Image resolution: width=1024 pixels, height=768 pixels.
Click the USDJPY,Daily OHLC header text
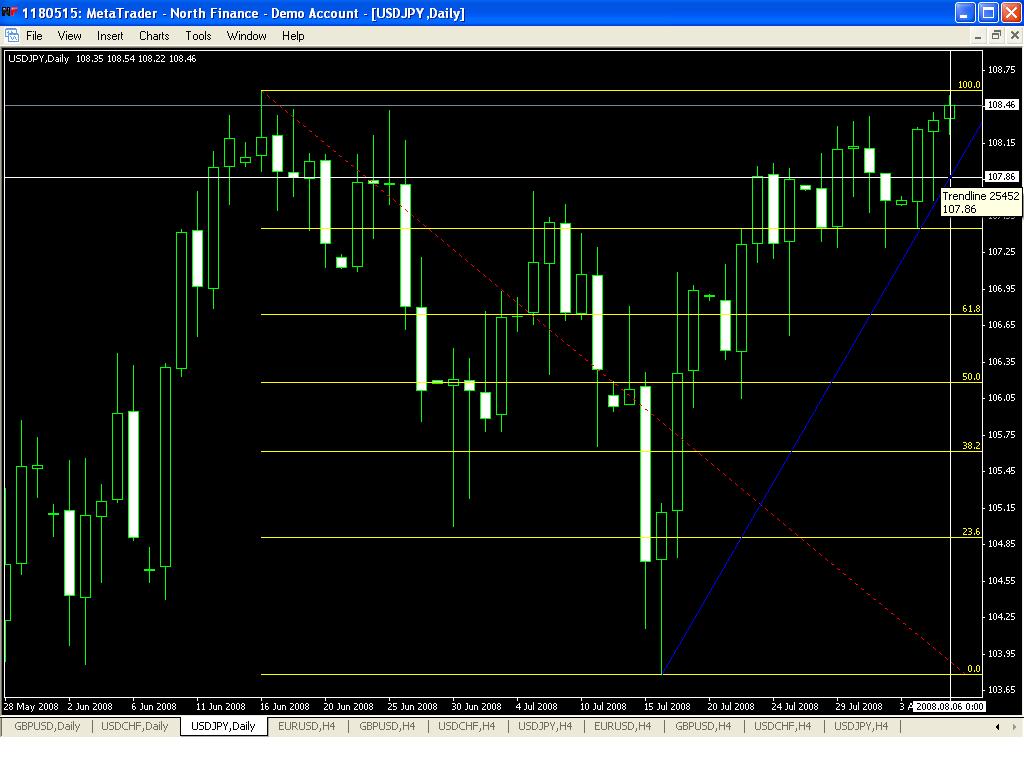(x=102, y=59)
